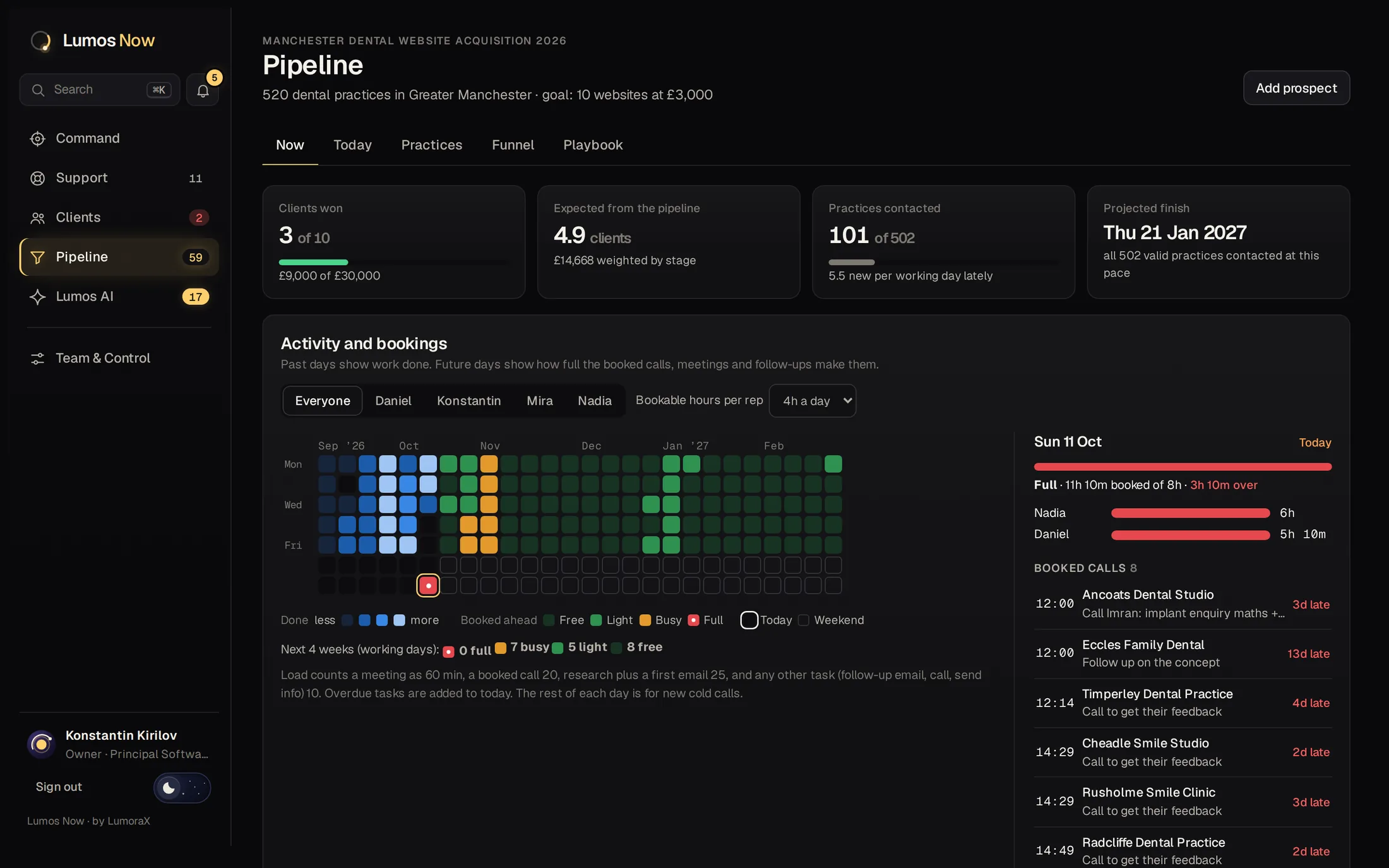Viewport: 1389px width, 868px height.
Task: Filter activity to Everyone
Action: click(x=323, y=401)
